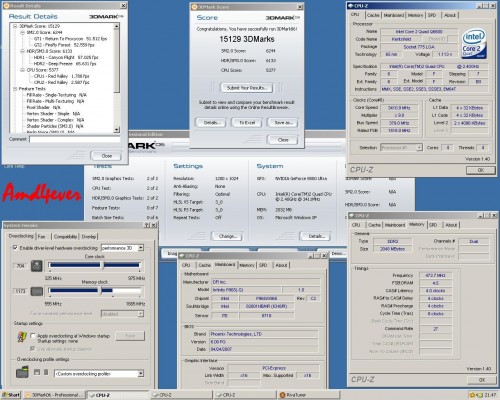Screen dimensions: 500x400
Task: Click the memory clock chip icon
Action: coord(37,291)
